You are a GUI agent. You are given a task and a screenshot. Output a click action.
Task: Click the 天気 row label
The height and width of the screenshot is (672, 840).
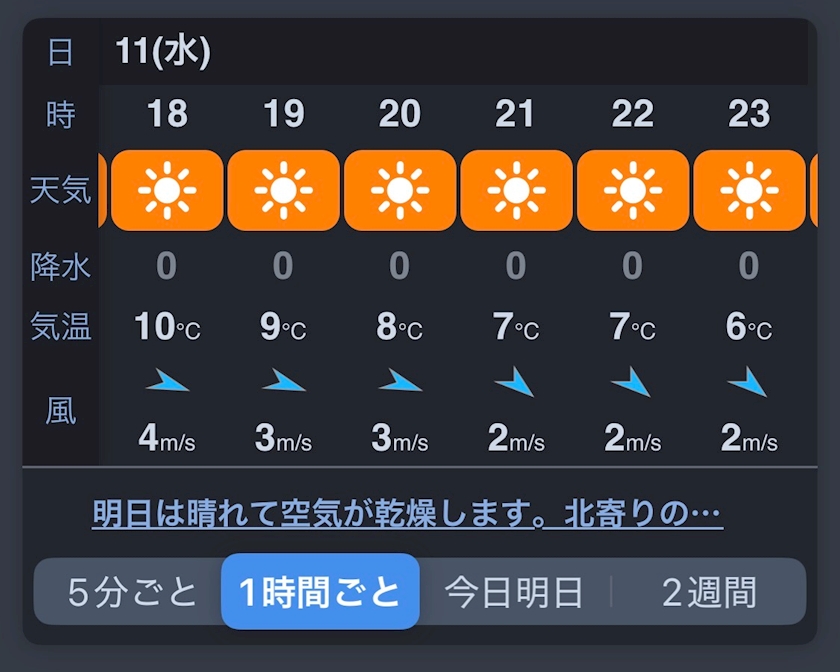tap(61, 190)
